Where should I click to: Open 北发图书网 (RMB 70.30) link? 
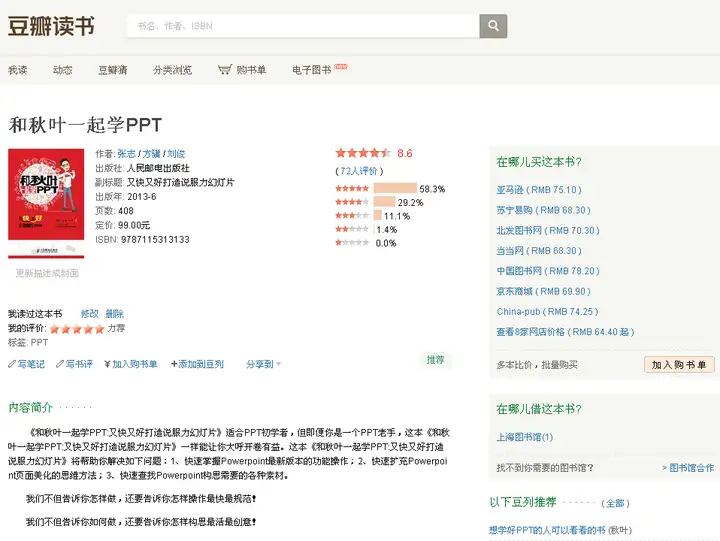point(548,230)
